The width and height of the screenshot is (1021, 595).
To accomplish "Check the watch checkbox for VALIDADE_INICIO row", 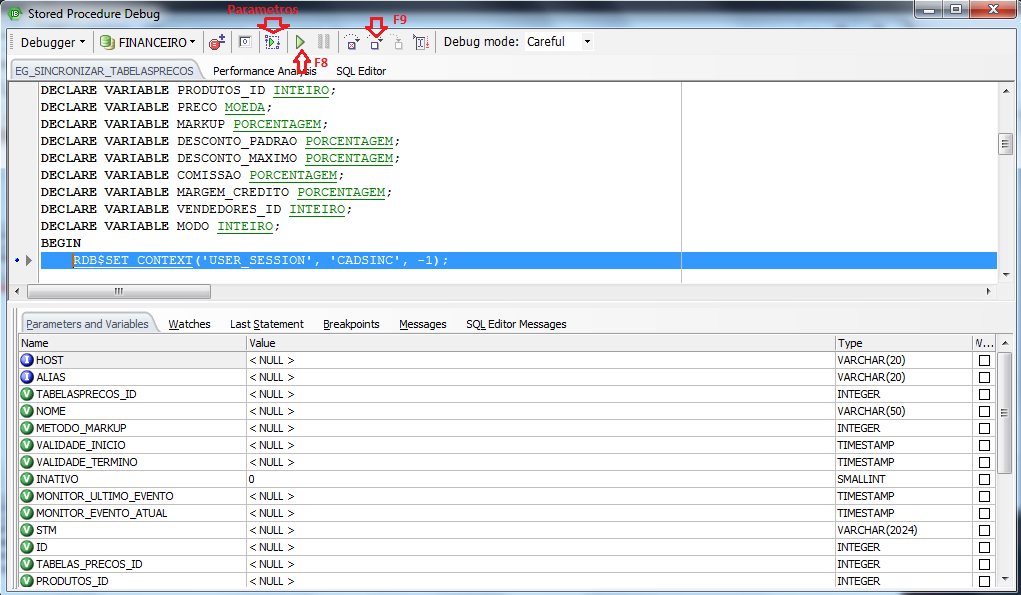I will click(985, 445).
